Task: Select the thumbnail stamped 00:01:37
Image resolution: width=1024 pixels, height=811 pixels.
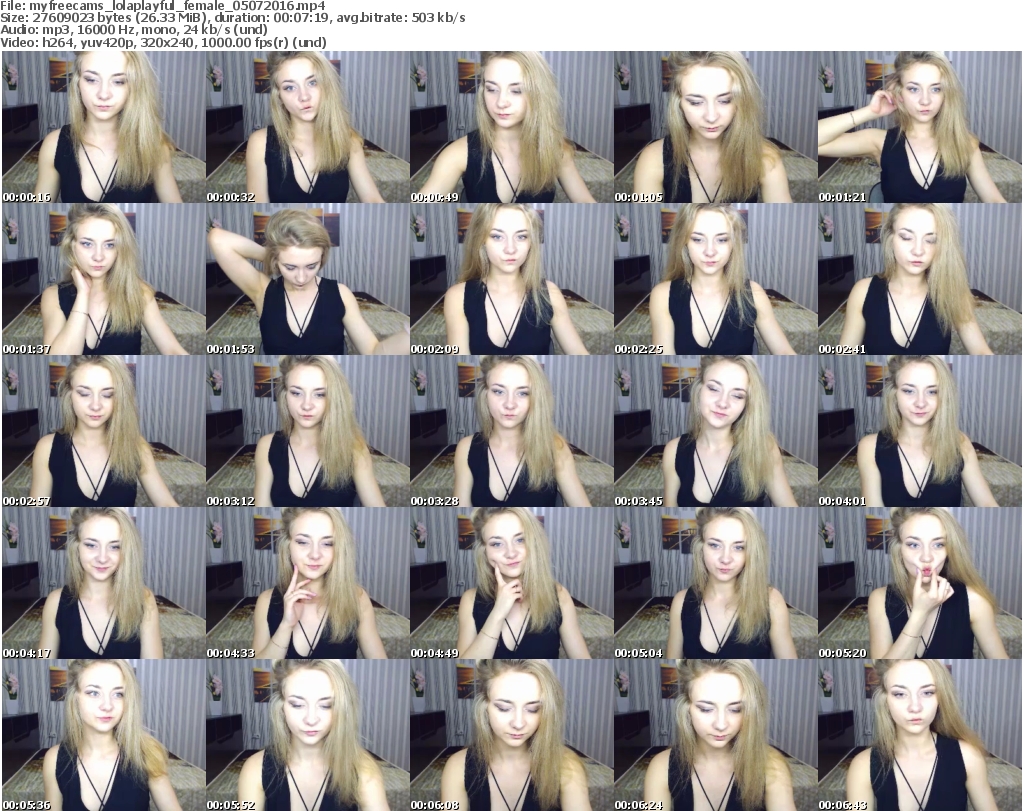Action: pyautogui.click(x=104, y=279)
